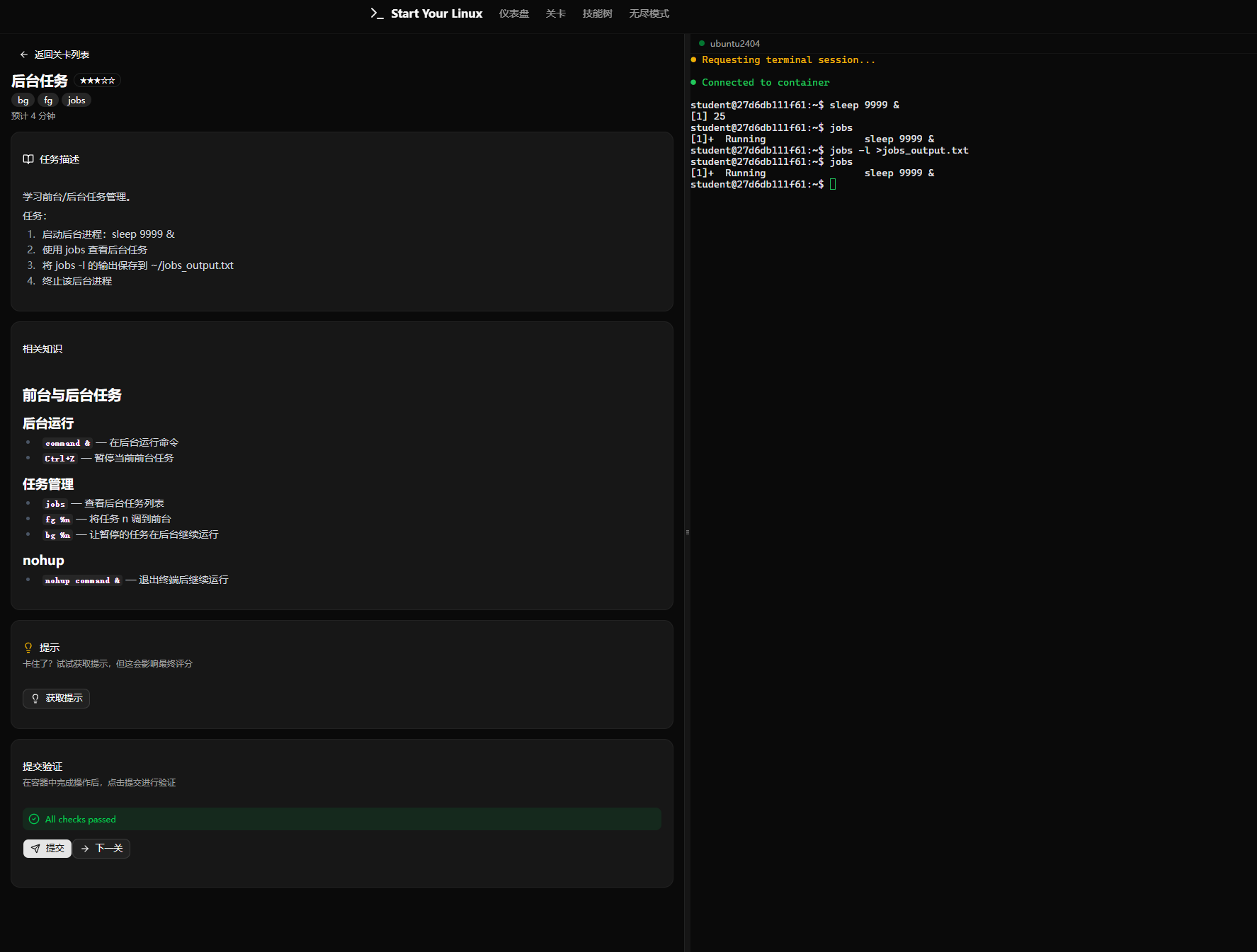The width and height of the screenshot is (1257, 952).
Task: Click the '使用 jobs 查看后台任务' step
Action: click(95, 250)
